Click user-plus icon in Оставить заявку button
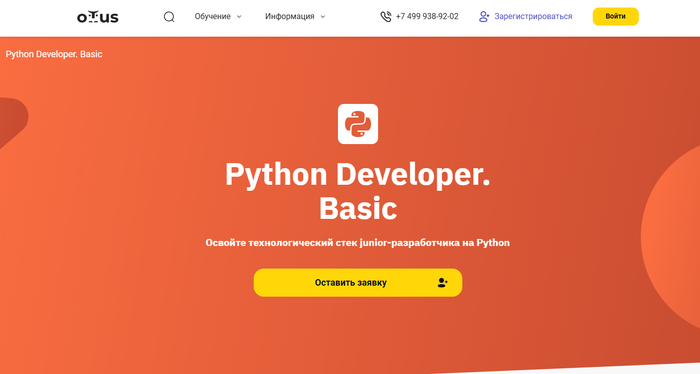 point(442,283)
